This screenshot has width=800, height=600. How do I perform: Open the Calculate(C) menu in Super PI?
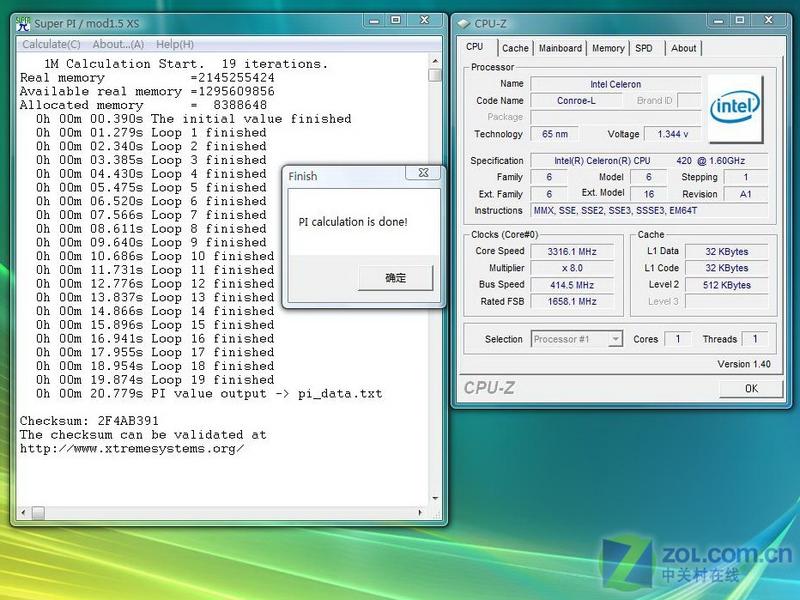(x=51, y=44)
